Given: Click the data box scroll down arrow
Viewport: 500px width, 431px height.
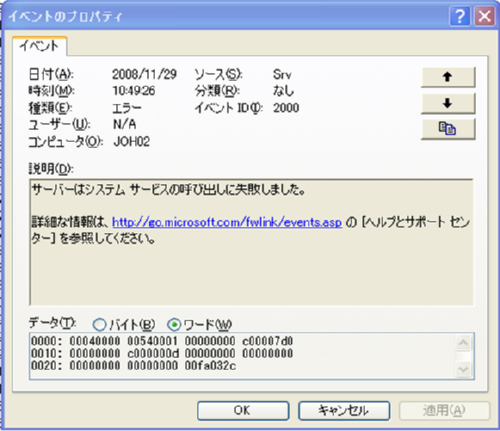Looking at the screenshot, I should pos(464,369).
